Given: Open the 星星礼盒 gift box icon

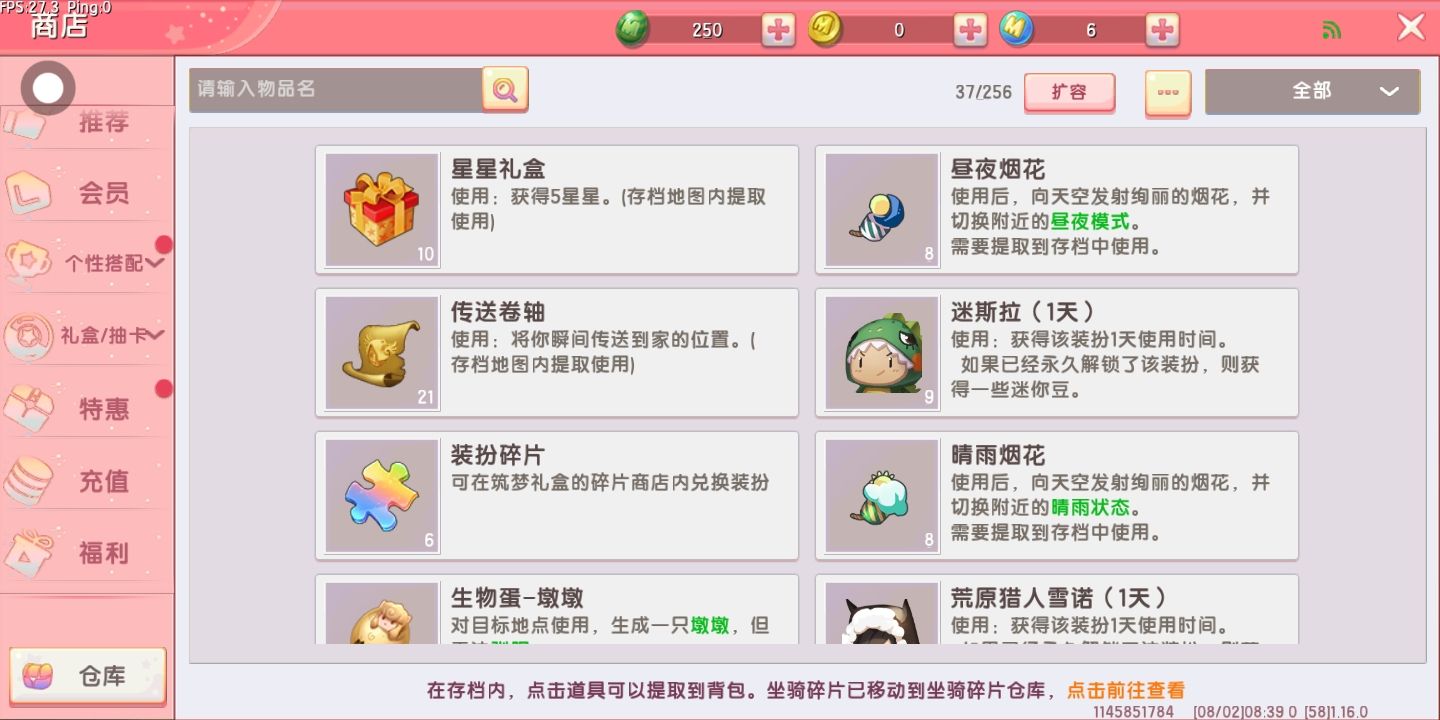Looking at the screenshot, I should pyautogui.click(x=382, y=210).
